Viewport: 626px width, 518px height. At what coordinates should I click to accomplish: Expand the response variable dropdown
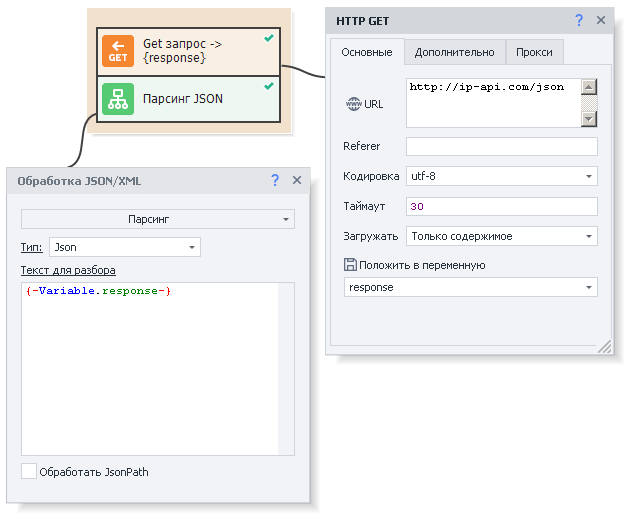470,287
